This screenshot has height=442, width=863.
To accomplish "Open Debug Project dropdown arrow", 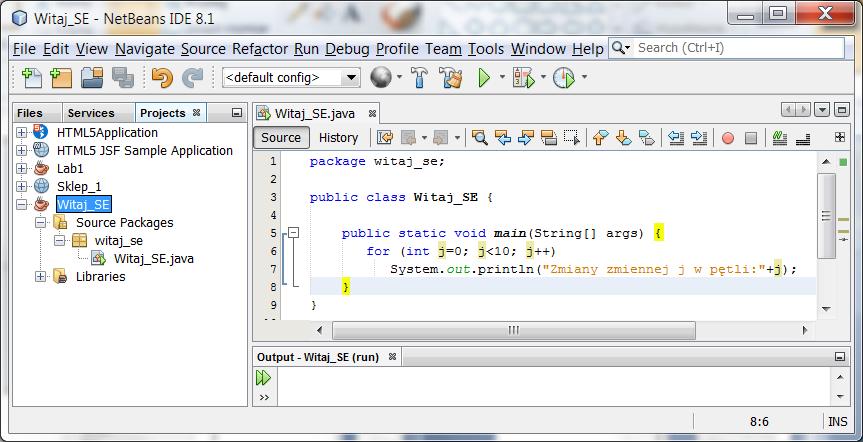I will coord(543,77).
